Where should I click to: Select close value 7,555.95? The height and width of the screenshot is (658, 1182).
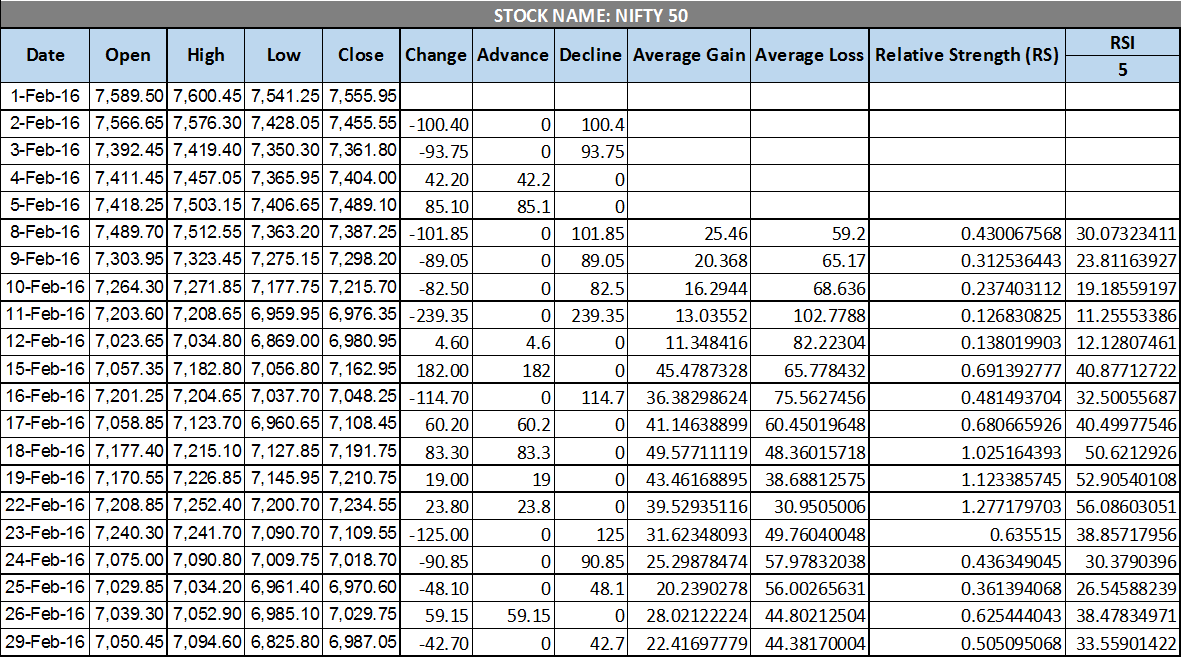tap(361, 96)
